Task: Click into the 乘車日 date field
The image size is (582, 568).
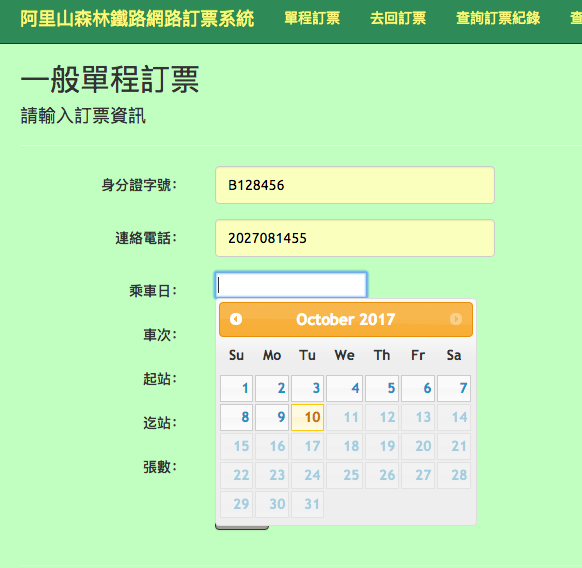Action: pos(291,285)
